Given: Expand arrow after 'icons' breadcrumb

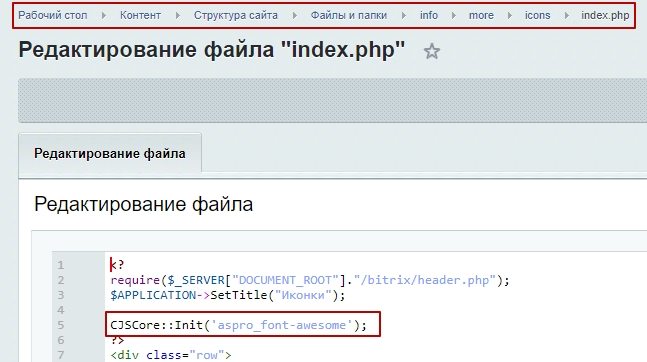Looking at the screenshot, I should tap(567, 16).
